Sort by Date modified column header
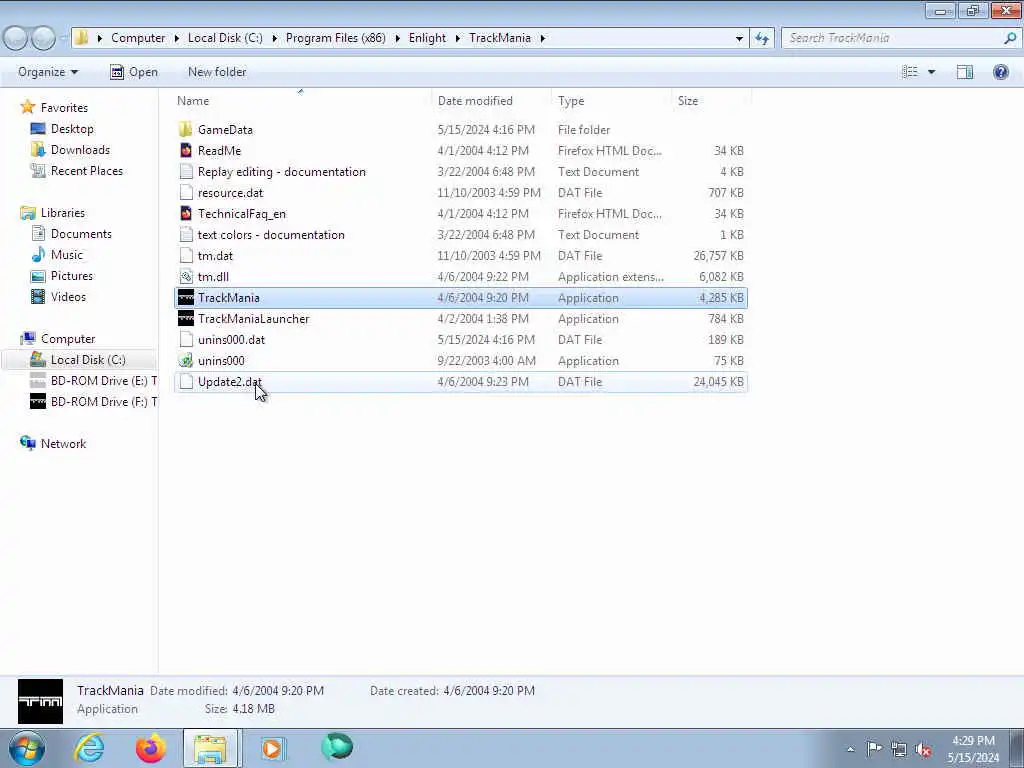The height and width of the screenshot is (768, 1024). pos(491,101)
